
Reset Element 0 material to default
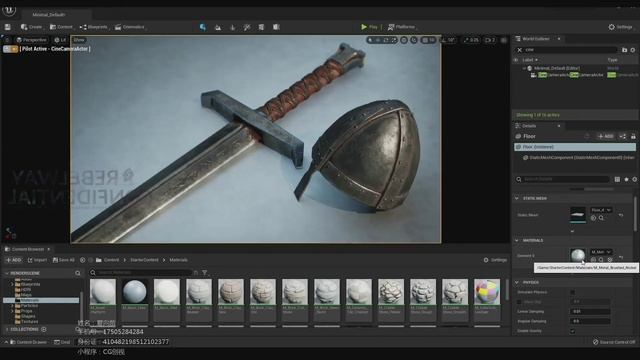tap(621, 257)
